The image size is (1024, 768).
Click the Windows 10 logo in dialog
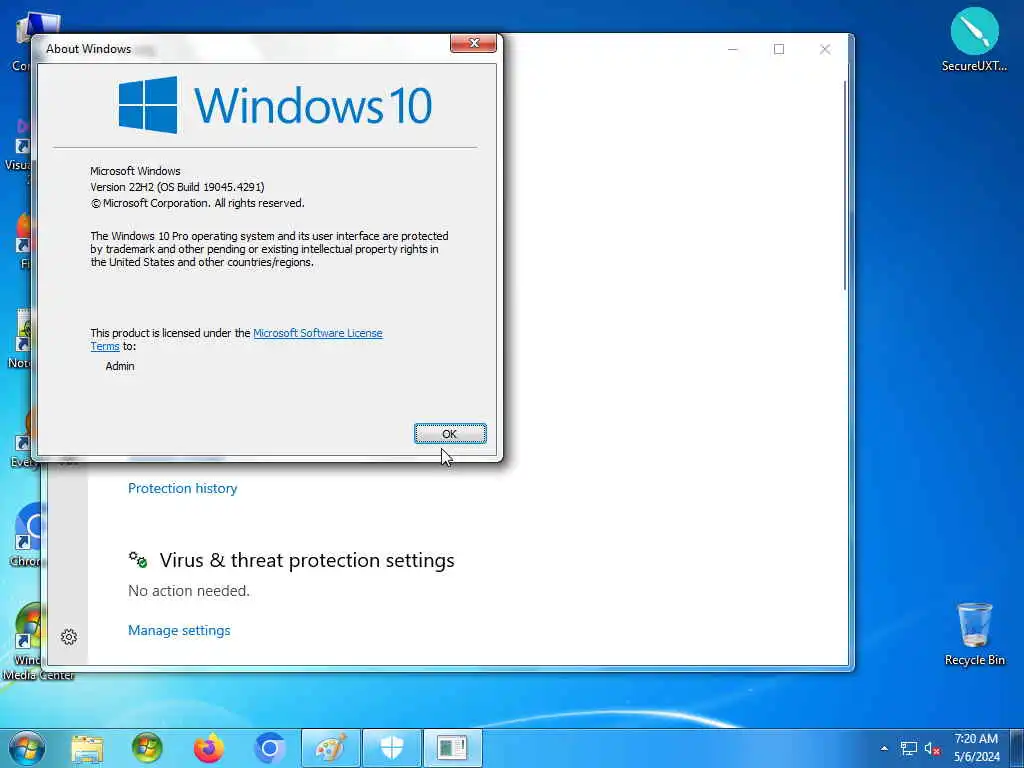[x=275, y=105]
